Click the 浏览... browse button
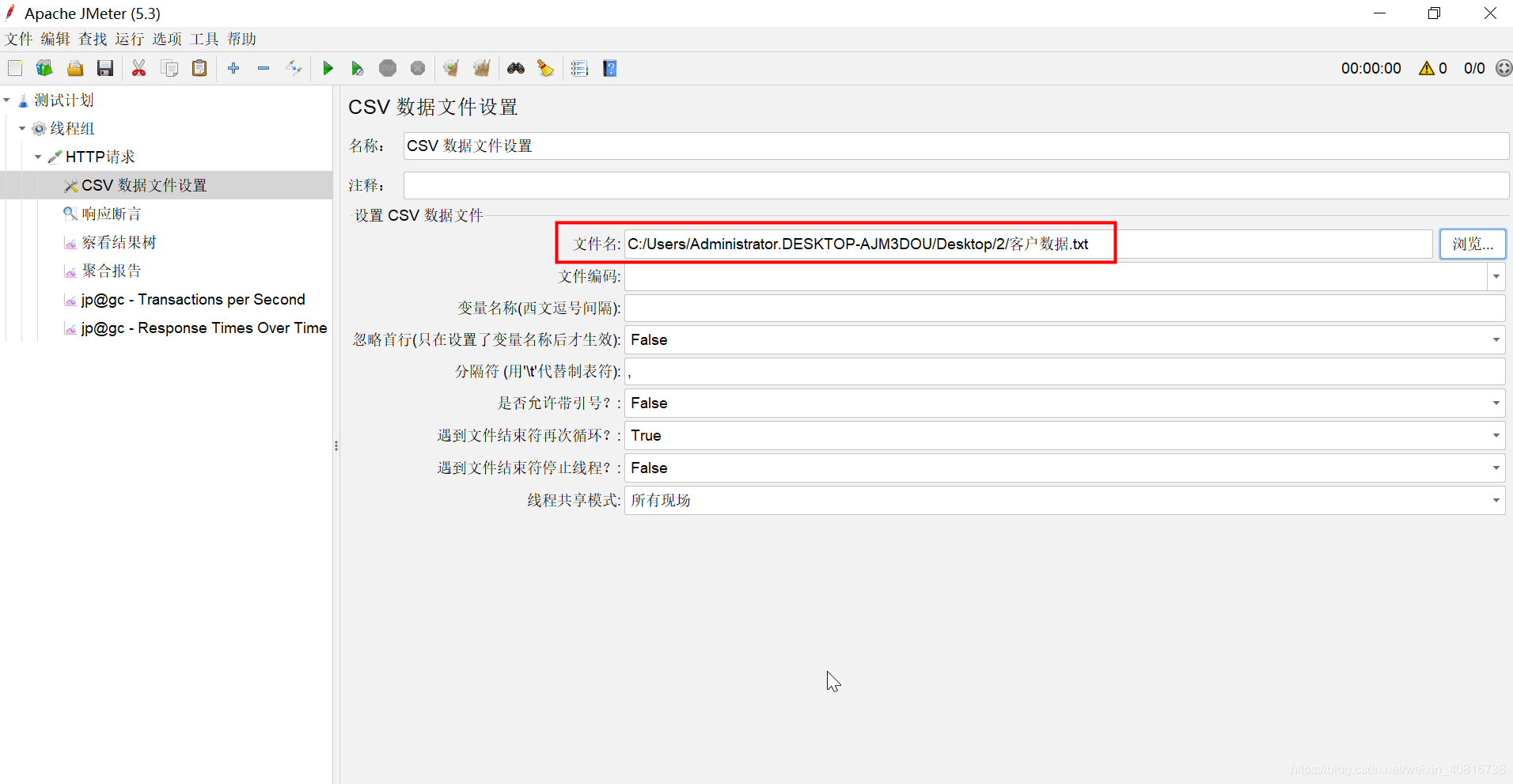1513x784 pixels. pos(1473,244)
